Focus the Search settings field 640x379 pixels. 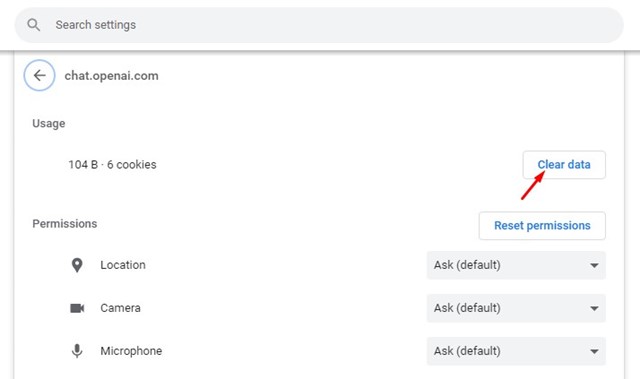coord(319,25)
